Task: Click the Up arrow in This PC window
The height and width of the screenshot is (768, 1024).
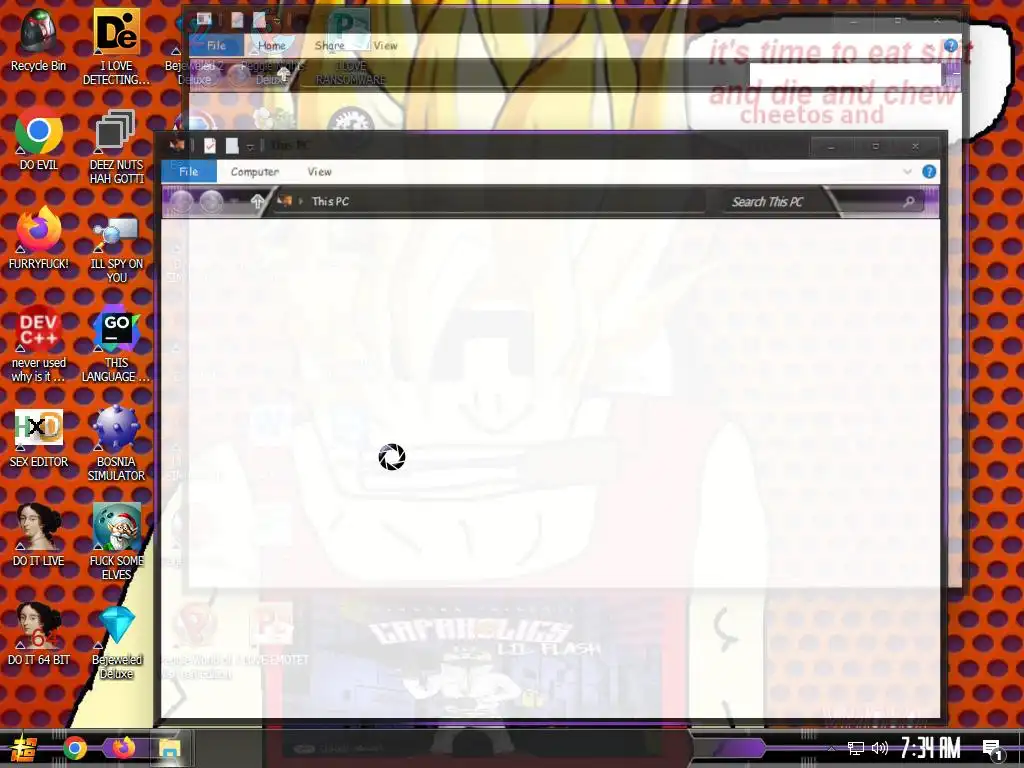Action: [x=257, y=202]
